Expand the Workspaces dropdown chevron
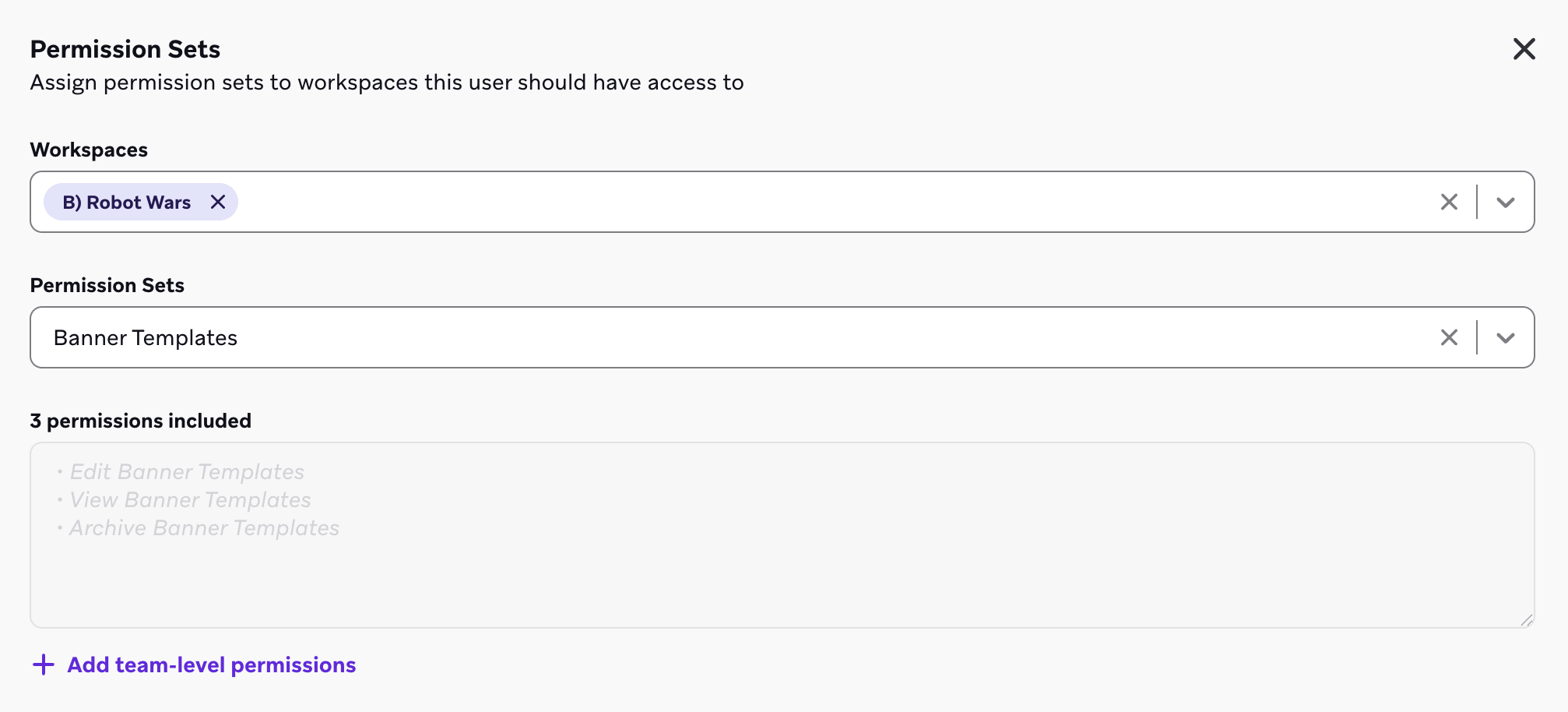Image resolution: width=1568 pixels, height=712 pixels. click(x=1505, y=203)
